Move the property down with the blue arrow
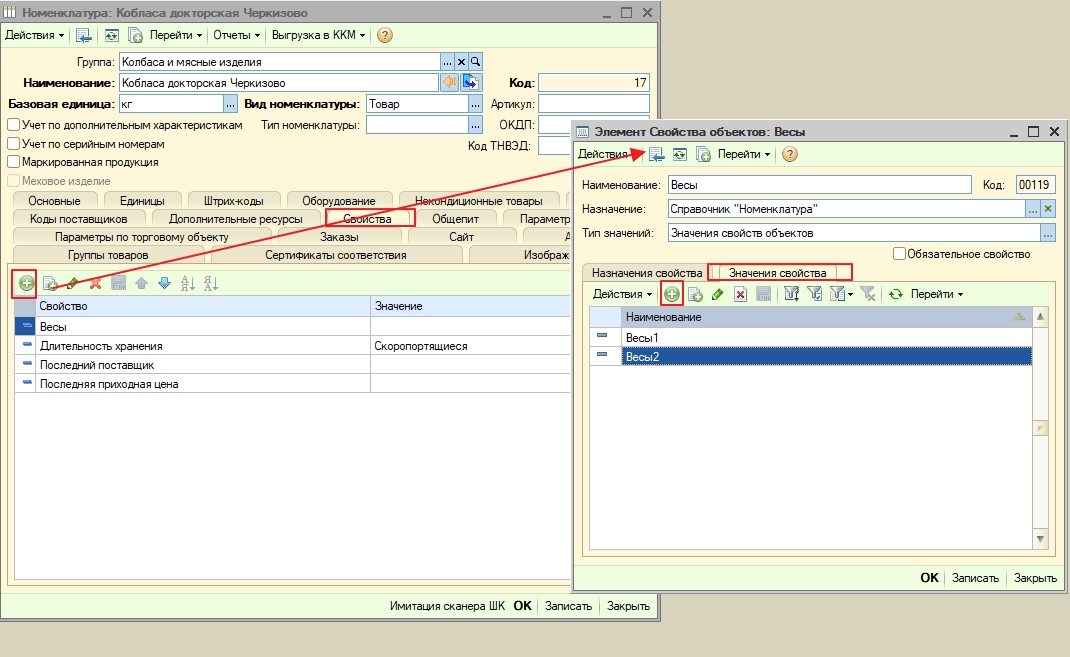The width and height of the screenshot is (1070, 657). (164, 284)
